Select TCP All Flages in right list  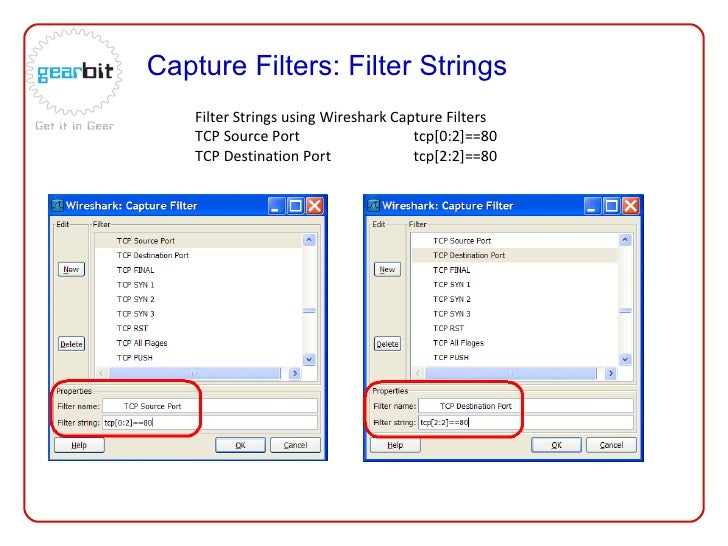[x=515, y=343]
